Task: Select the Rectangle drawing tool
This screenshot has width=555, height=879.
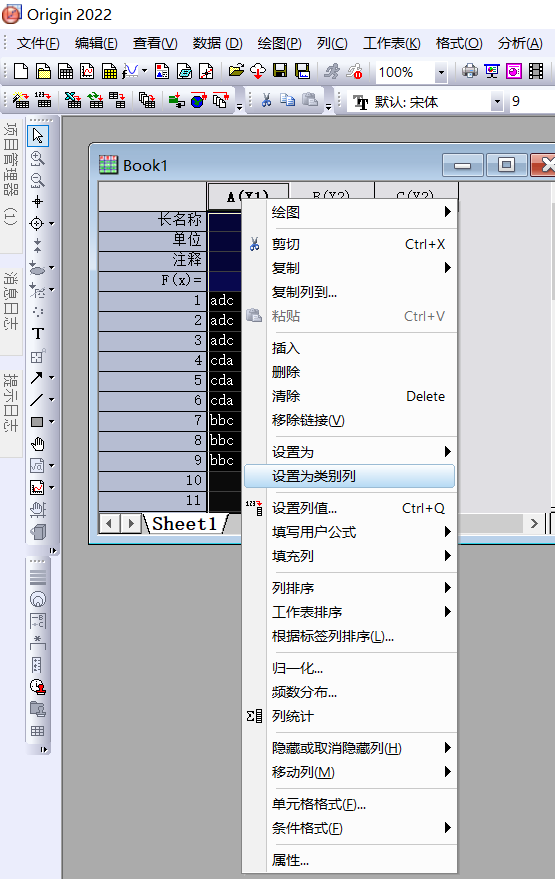Action: click(36, 422)
